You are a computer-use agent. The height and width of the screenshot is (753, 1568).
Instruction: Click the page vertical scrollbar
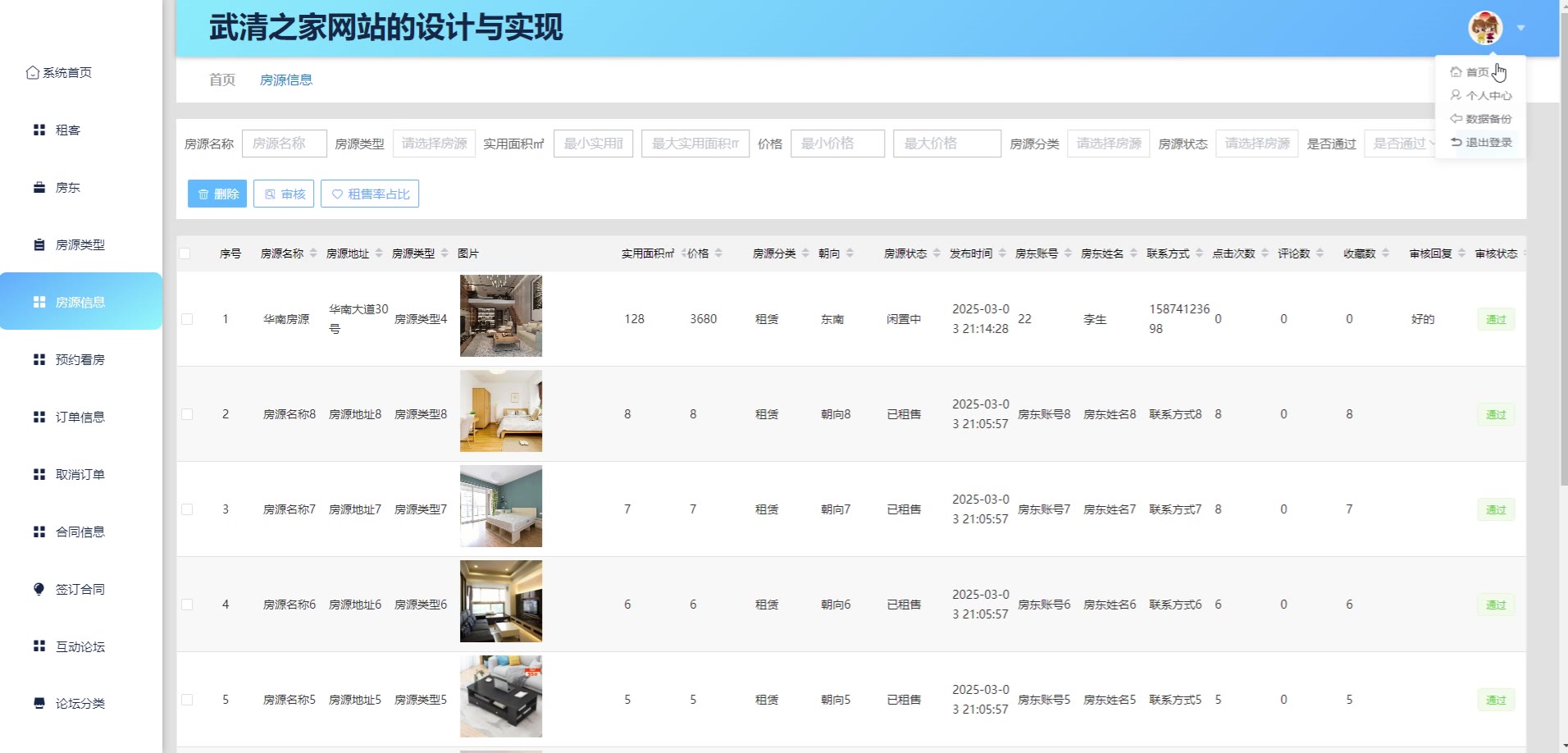click(x=1563, y=246)
